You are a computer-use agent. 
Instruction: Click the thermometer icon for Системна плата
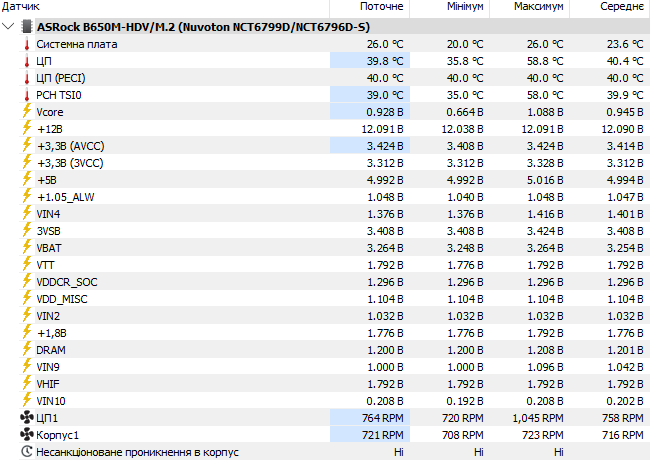pos(27,44)
